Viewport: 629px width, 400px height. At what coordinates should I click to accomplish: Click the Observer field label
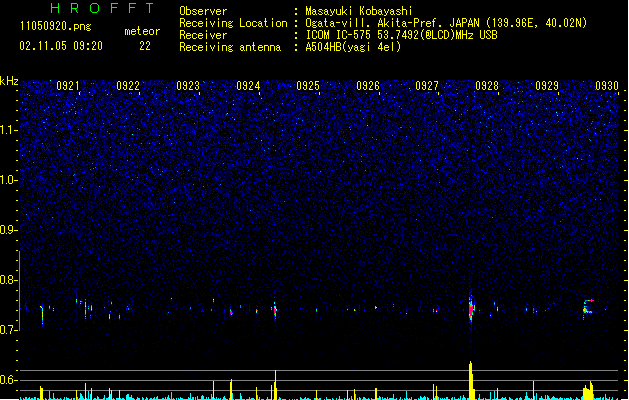tap(203, 11)
